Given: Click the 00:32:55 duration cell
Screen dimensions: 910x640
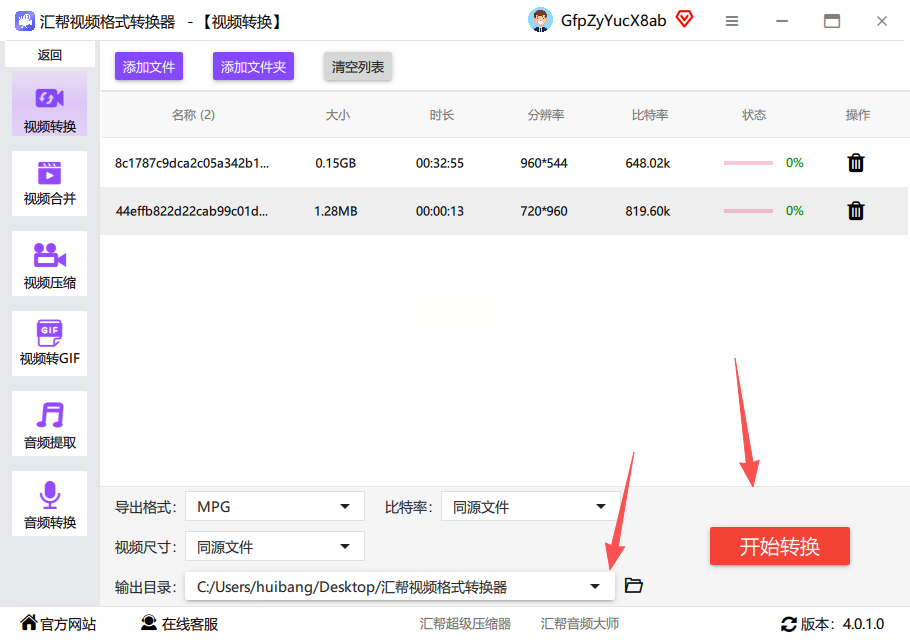Looking at the screenshot, I should [x=440, y=163].
